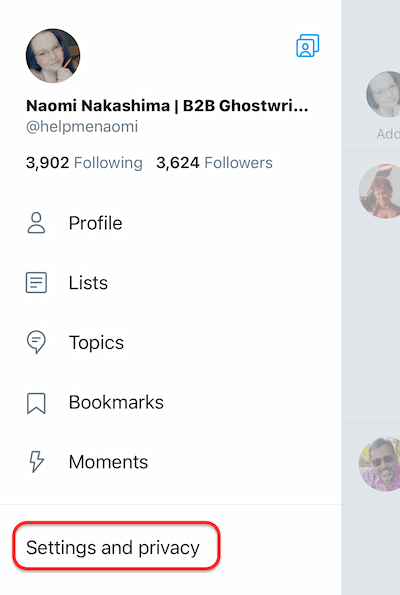This screenshot has height=595, width=400.
Task: View the 3,902 Following list
Action: pyautogui.click(x=84, y=163)
